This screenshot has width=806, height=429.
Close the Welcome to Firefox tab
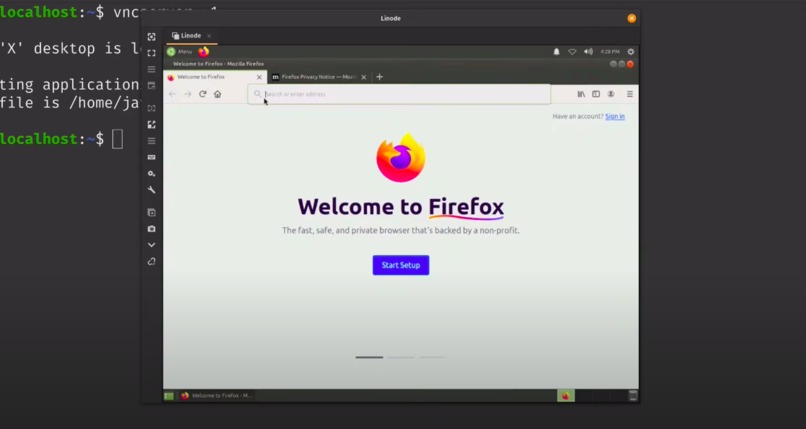[259, 77]
